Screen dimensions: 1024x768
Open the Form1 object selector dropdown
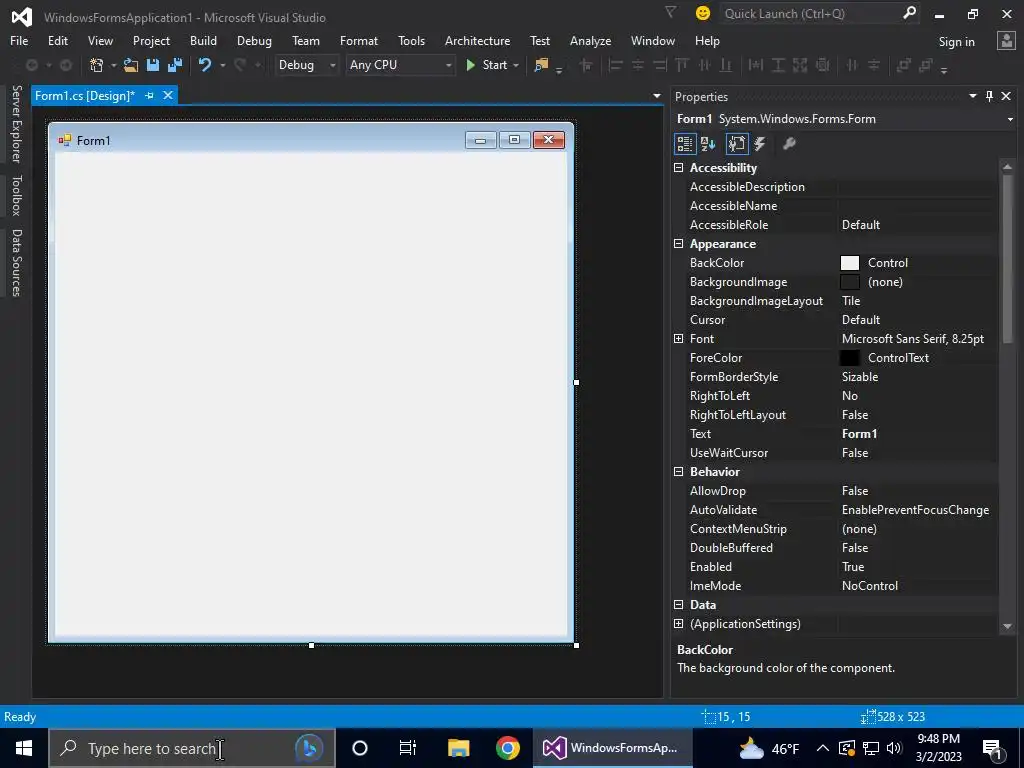[1010, 120]
